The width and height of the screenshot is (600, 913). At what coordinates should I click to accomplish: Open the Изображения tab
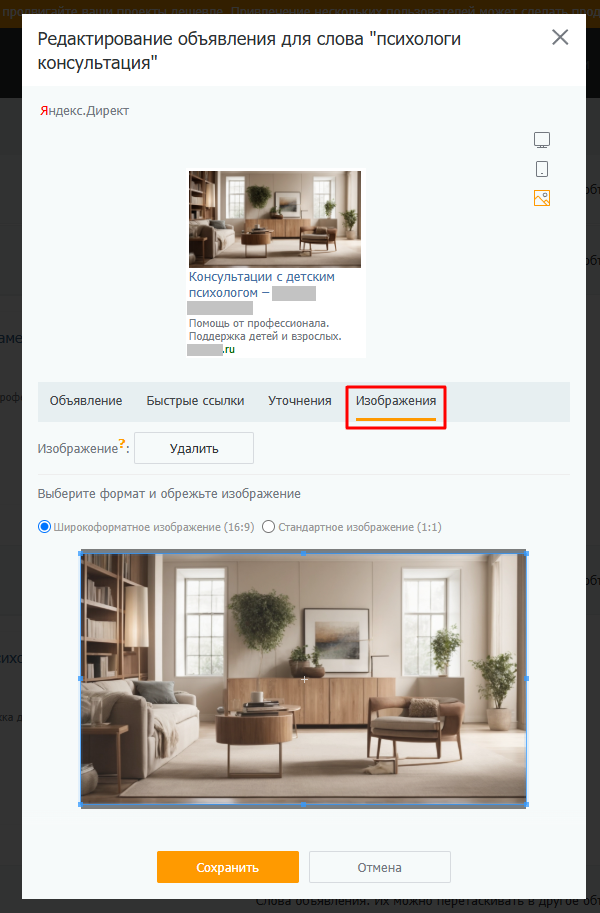396,401
